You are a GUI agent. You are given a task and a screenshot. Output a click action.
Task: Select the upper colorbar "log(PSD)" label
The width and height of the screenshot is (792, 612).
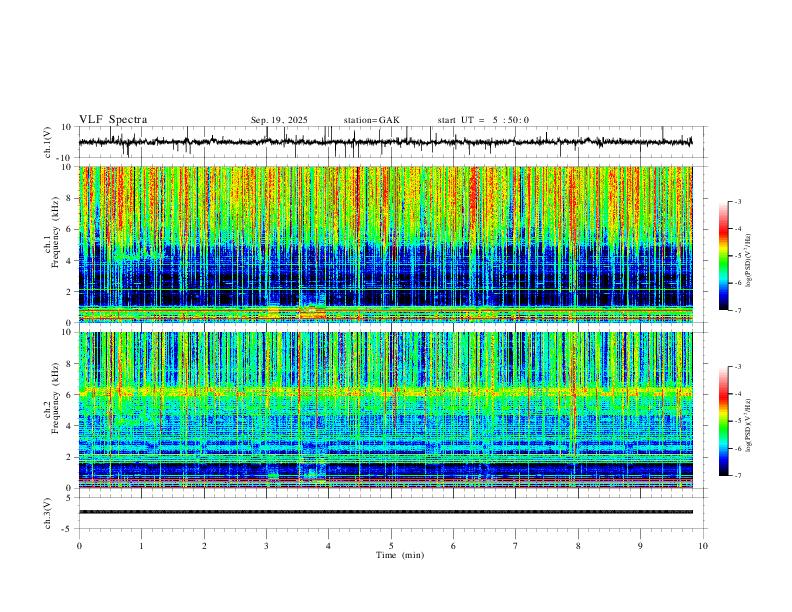click(x=748, y=261)
